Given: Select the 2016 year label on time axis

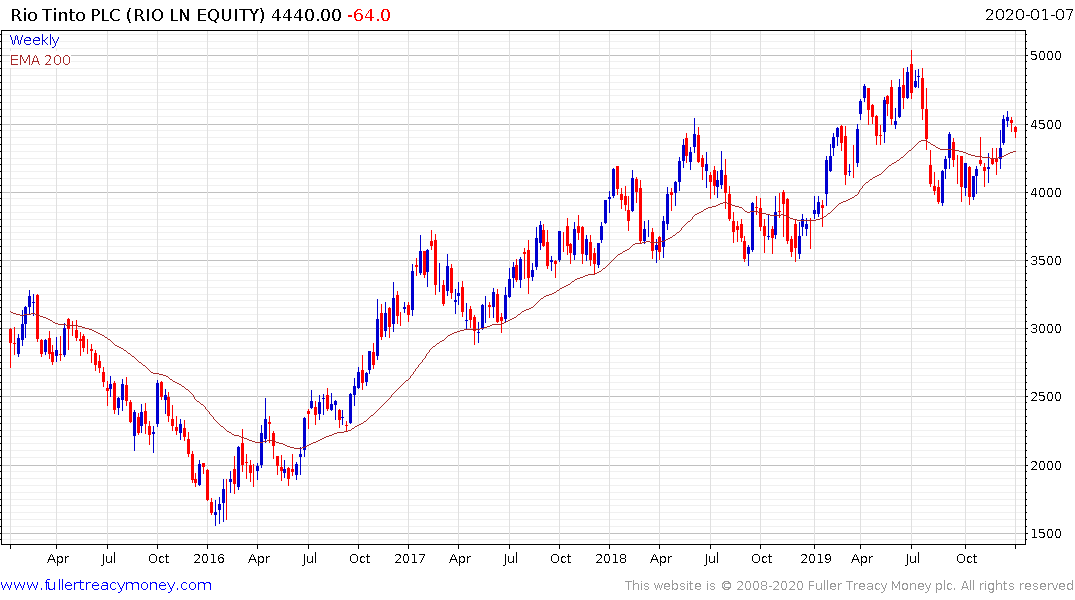Looking at the screenshot, I should pos(208,558).
